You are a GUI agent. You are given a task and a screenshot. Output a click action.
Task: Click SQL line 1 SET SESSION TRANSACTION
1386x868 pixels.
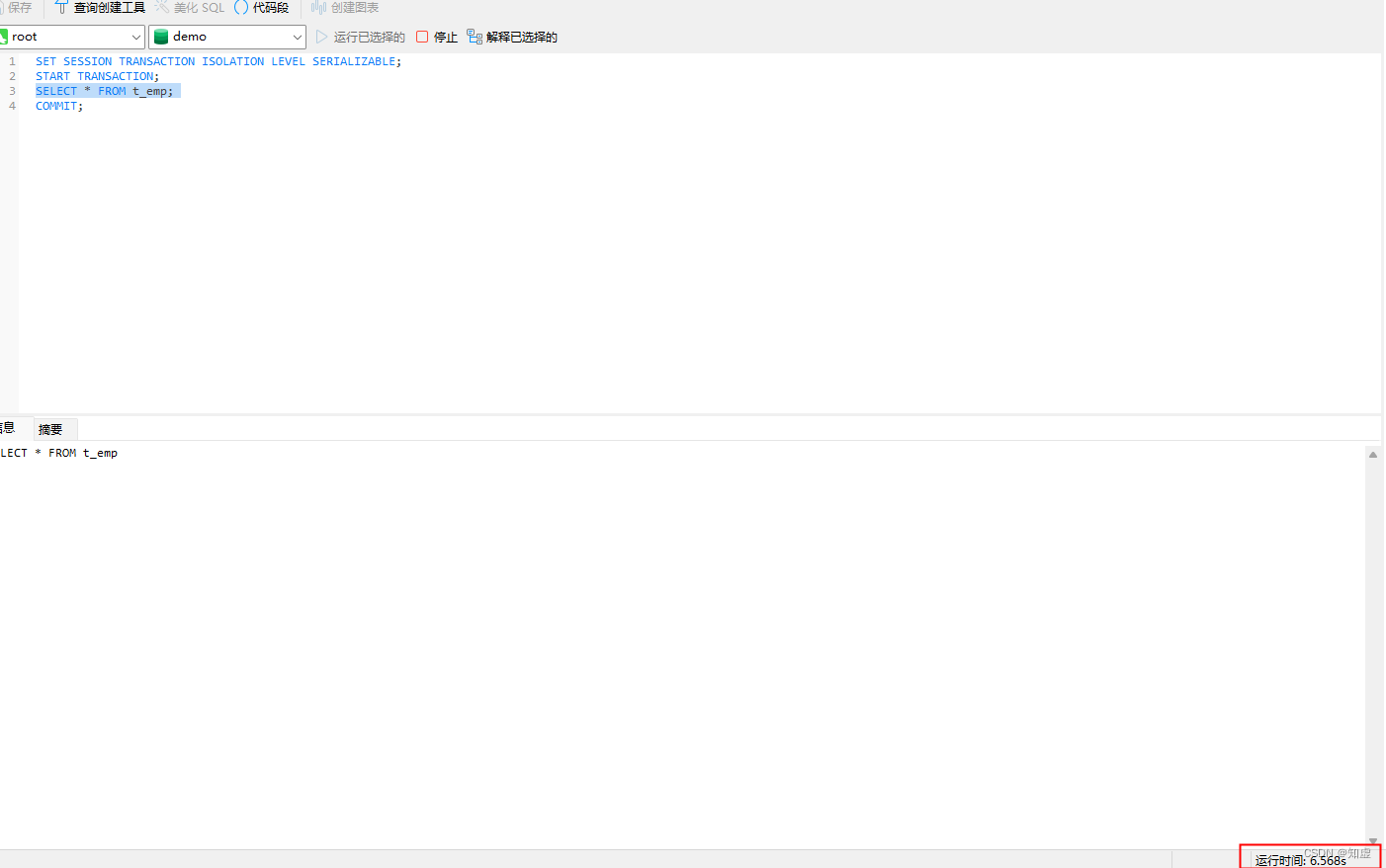click(x=218, y=61)
